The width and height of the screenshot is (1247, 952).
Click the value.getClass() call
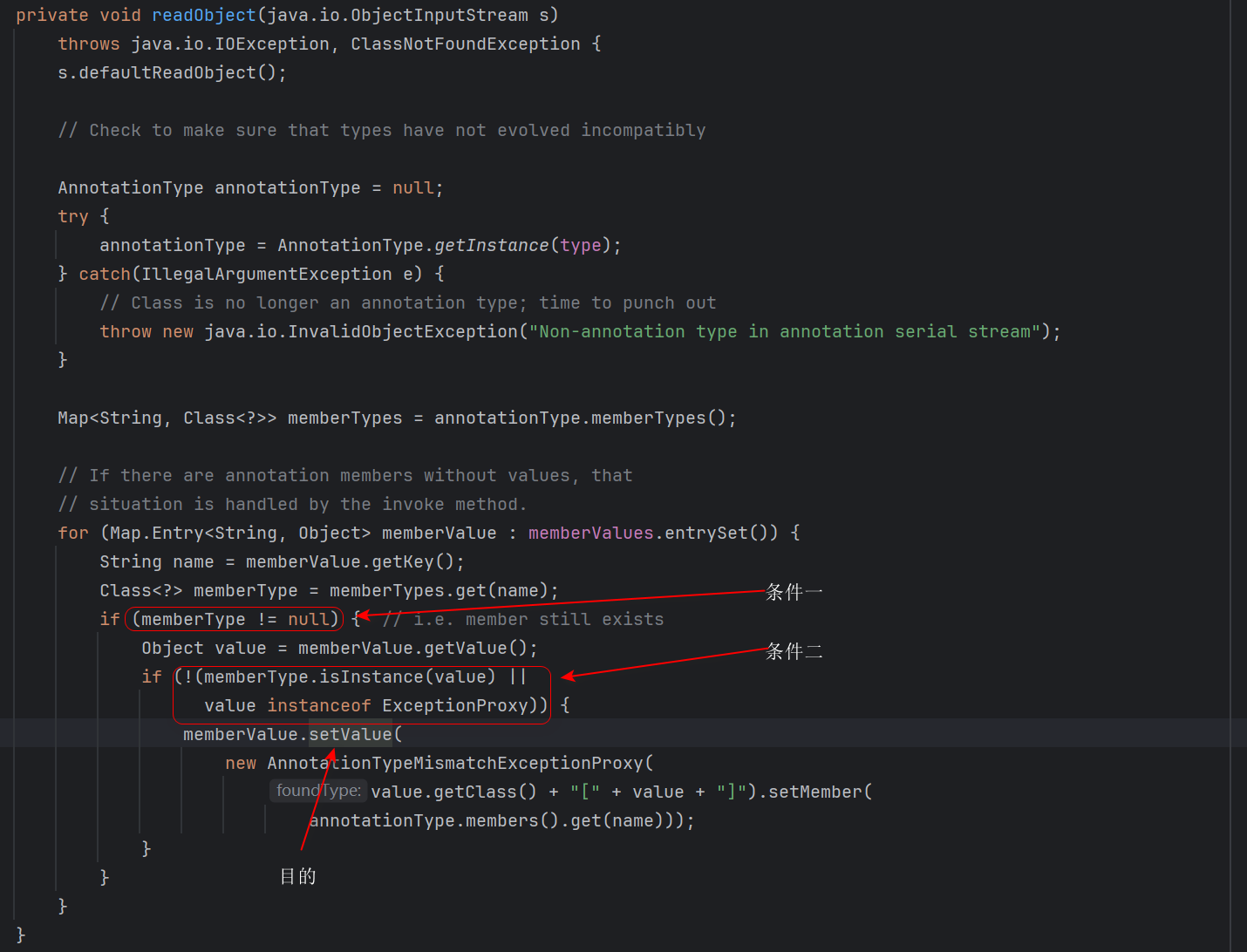click(x=454, y=792)
